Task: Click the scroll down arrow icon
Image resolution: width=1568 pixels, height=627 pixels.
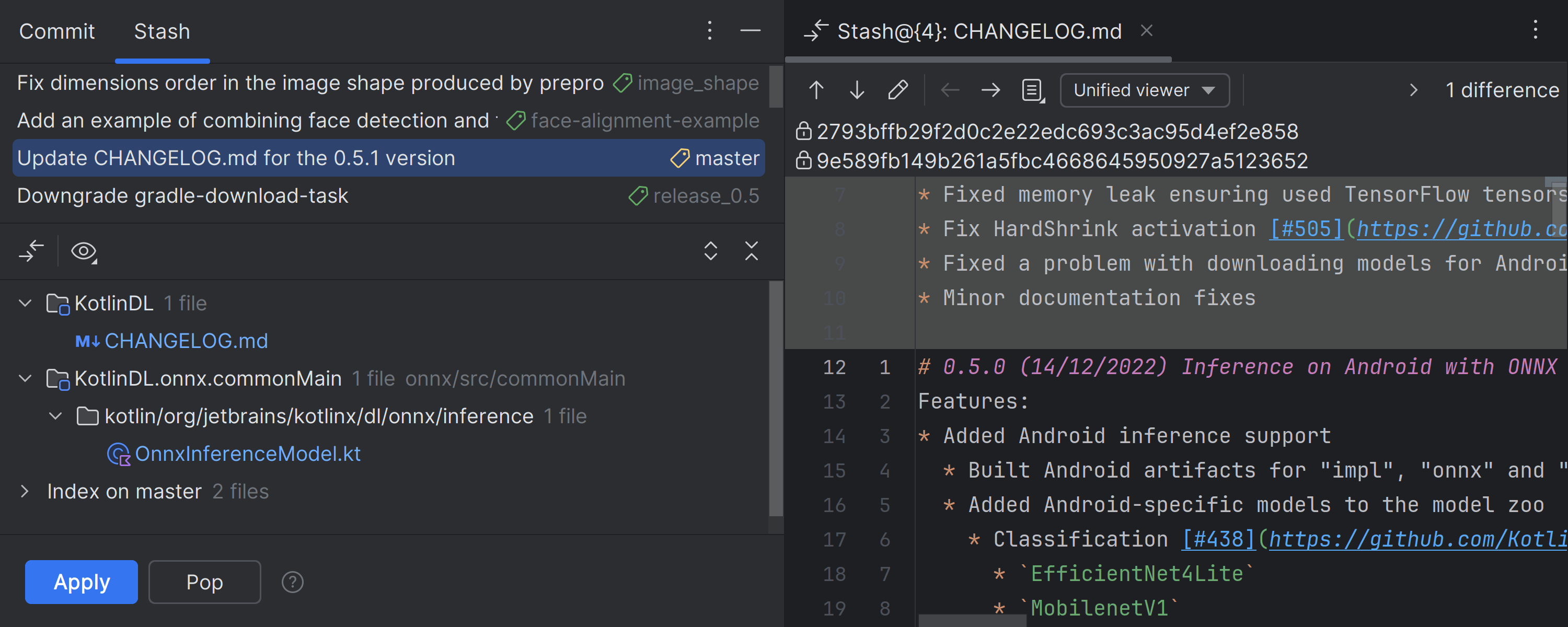Action: [x=857, y=89]
